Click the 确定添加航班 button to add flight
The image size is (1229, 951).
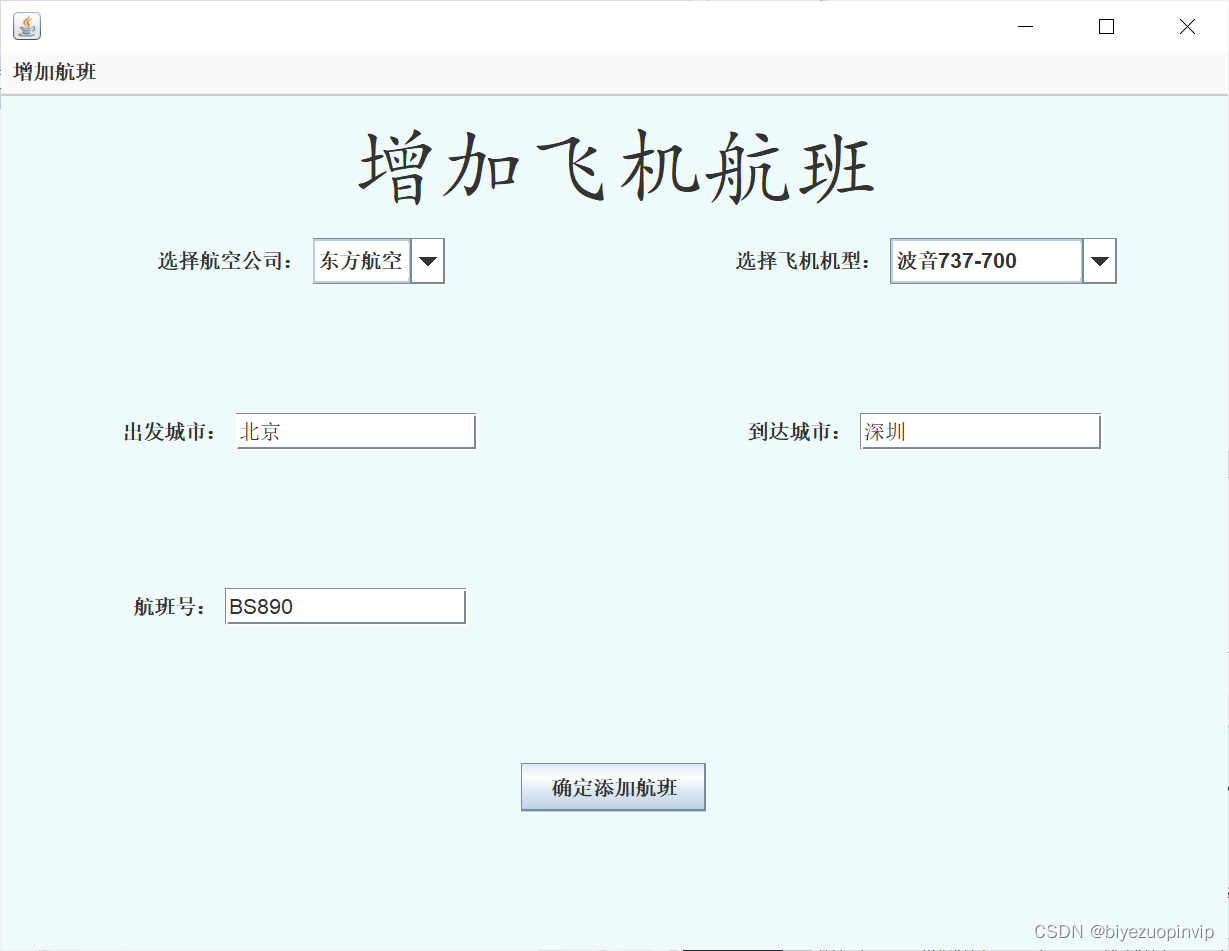tap(613, 787)
